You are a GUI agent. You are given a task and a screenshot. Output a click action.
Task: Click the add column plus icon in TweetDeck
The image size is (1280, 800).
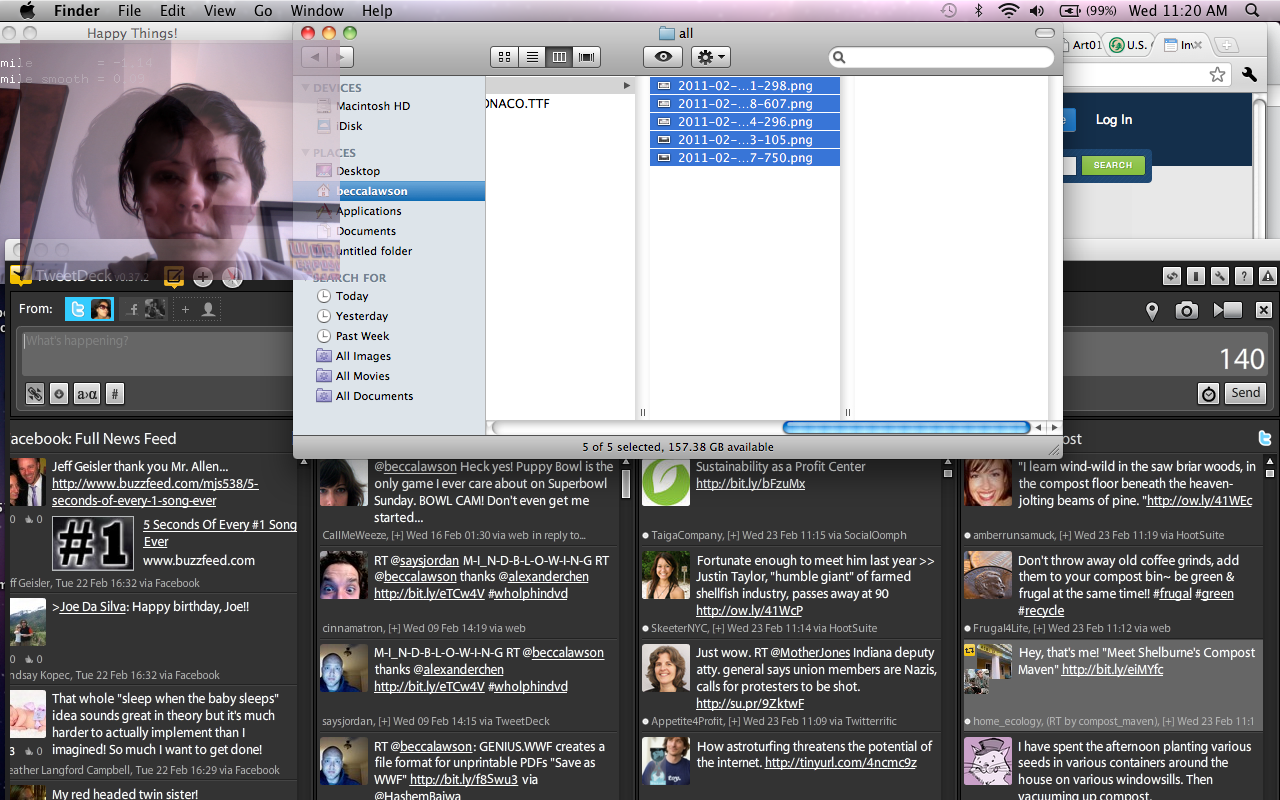203,277
